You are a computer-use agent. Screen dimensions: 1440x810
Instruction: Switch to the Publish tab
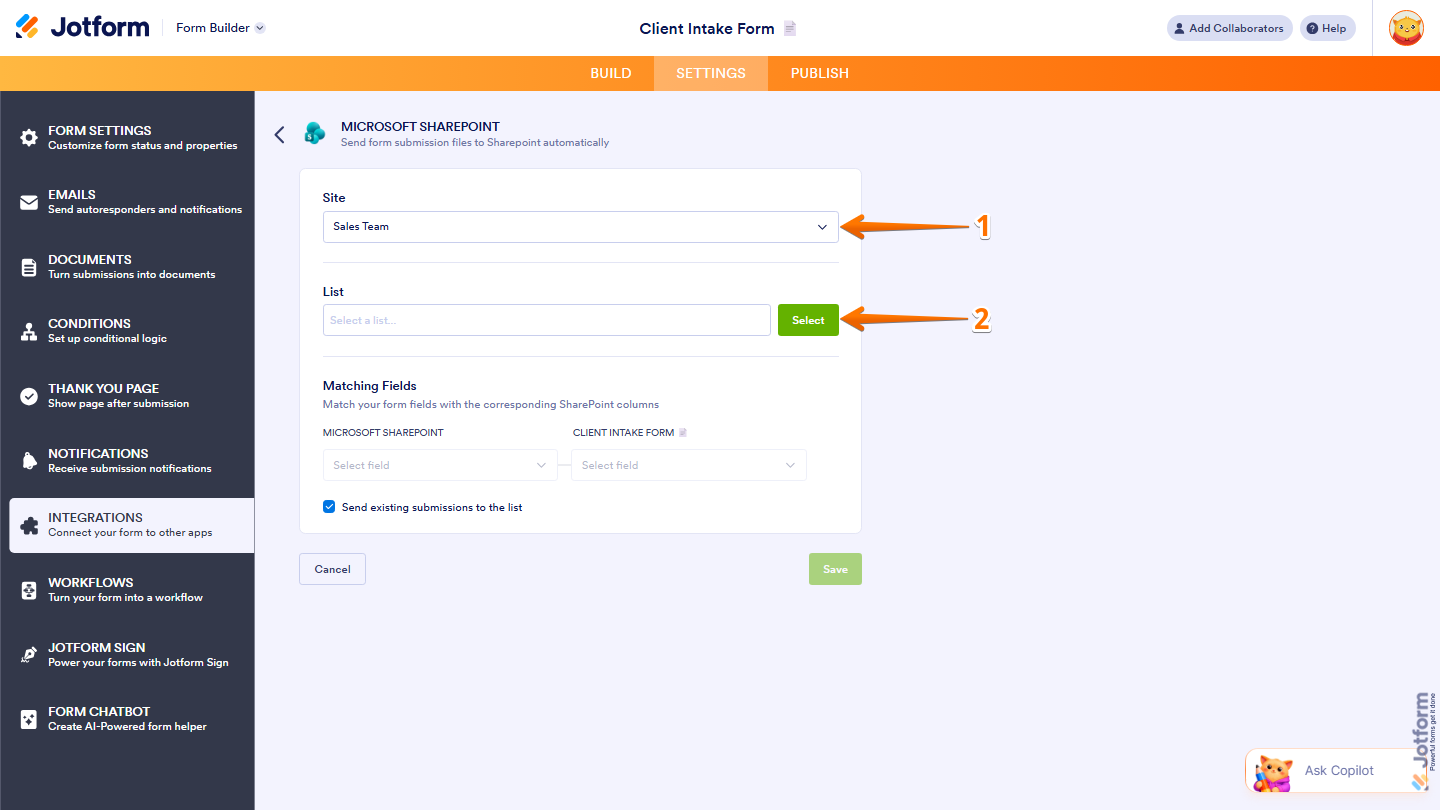(819, 72)
